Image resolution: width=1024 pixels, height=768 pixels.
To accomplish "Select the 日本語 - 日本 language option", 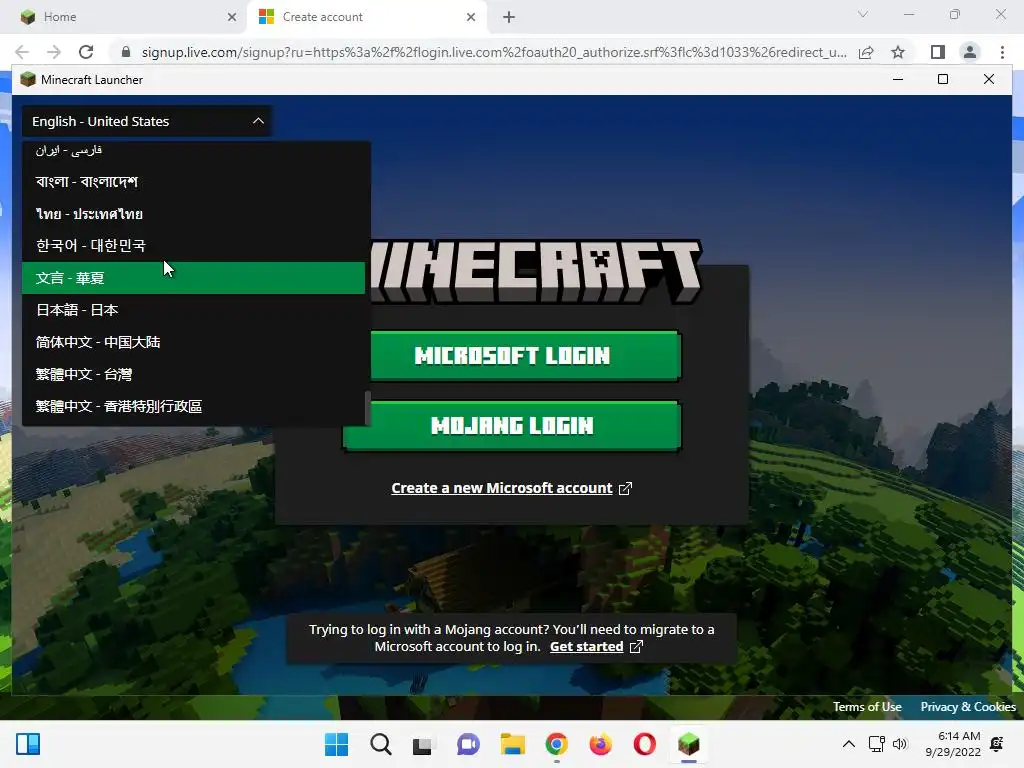I will coord(193,310).
